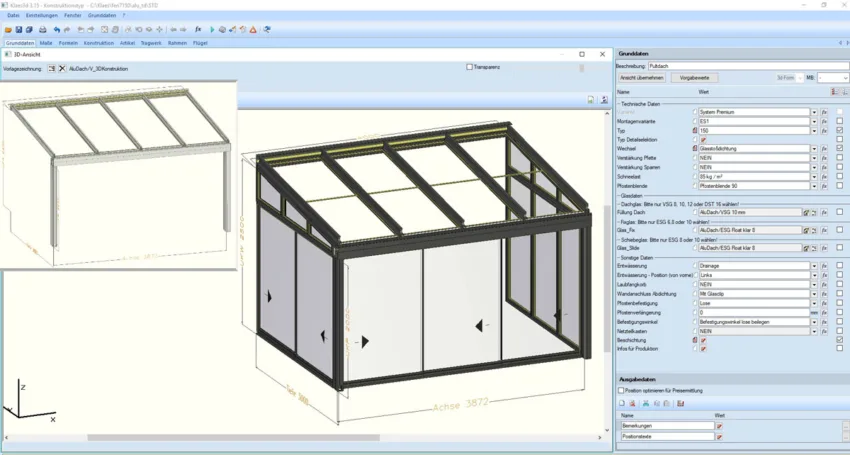This screenshot has height=455, width=850.
Task: Click edit pencil icon for Beschichtung
Action: click(x=704, y=341)
